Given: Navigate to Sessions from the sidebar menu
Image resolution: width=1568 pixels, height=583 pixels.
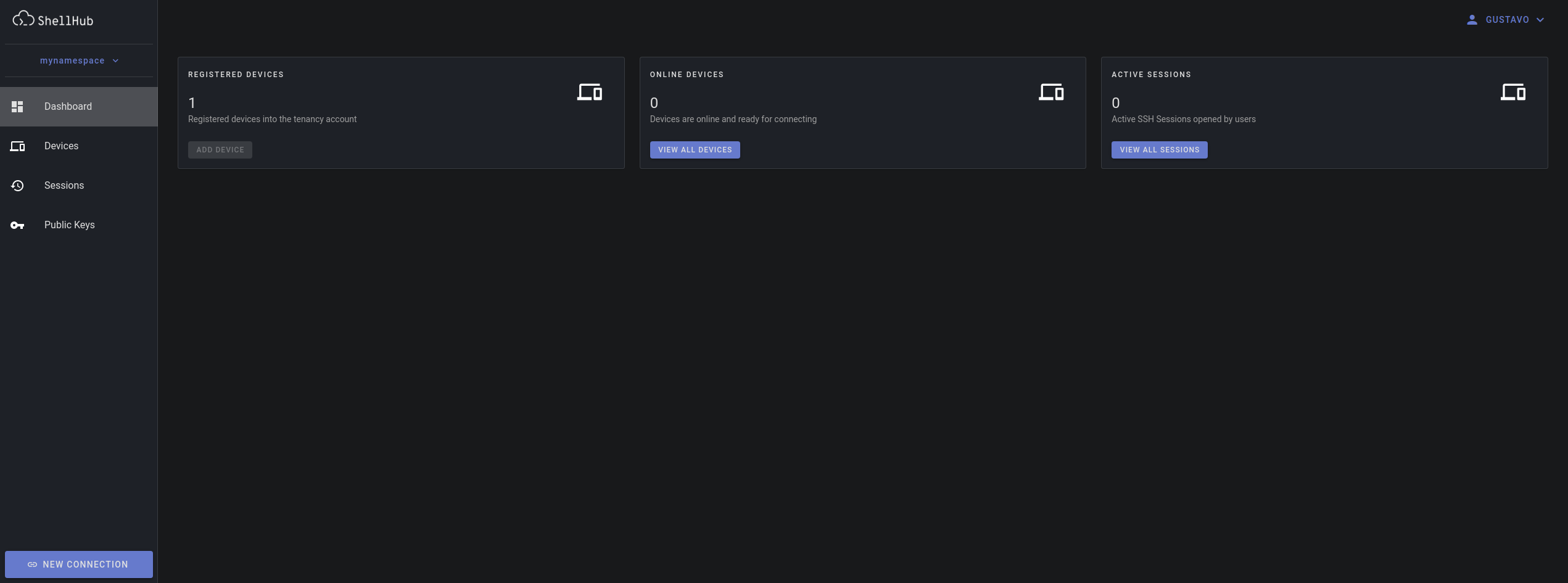Looking at the screenshot, I should point(64,185).
